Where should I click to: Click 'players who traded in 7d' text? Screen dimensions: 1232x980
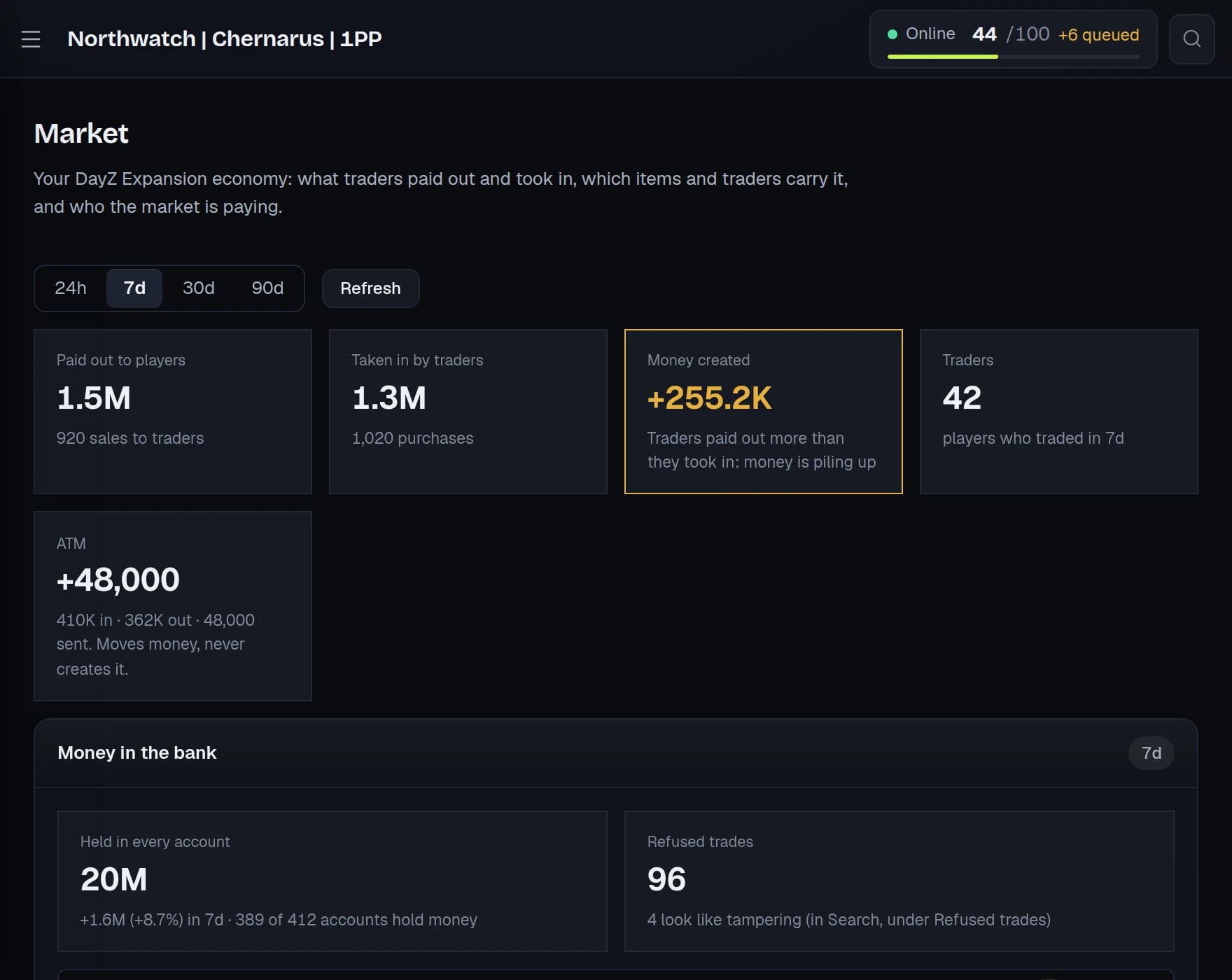[1033, 438]
